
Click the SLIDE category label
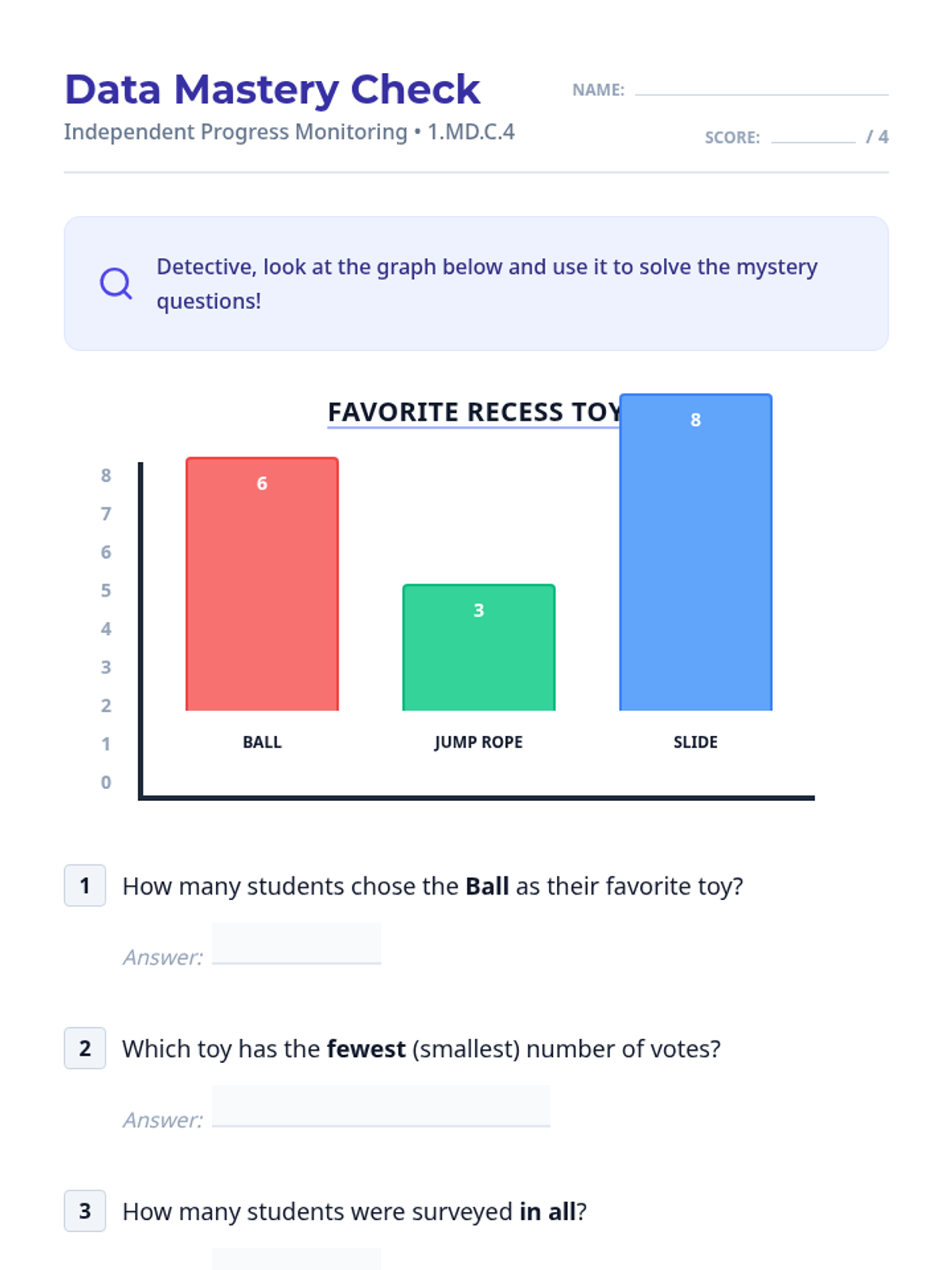point(695,742)
